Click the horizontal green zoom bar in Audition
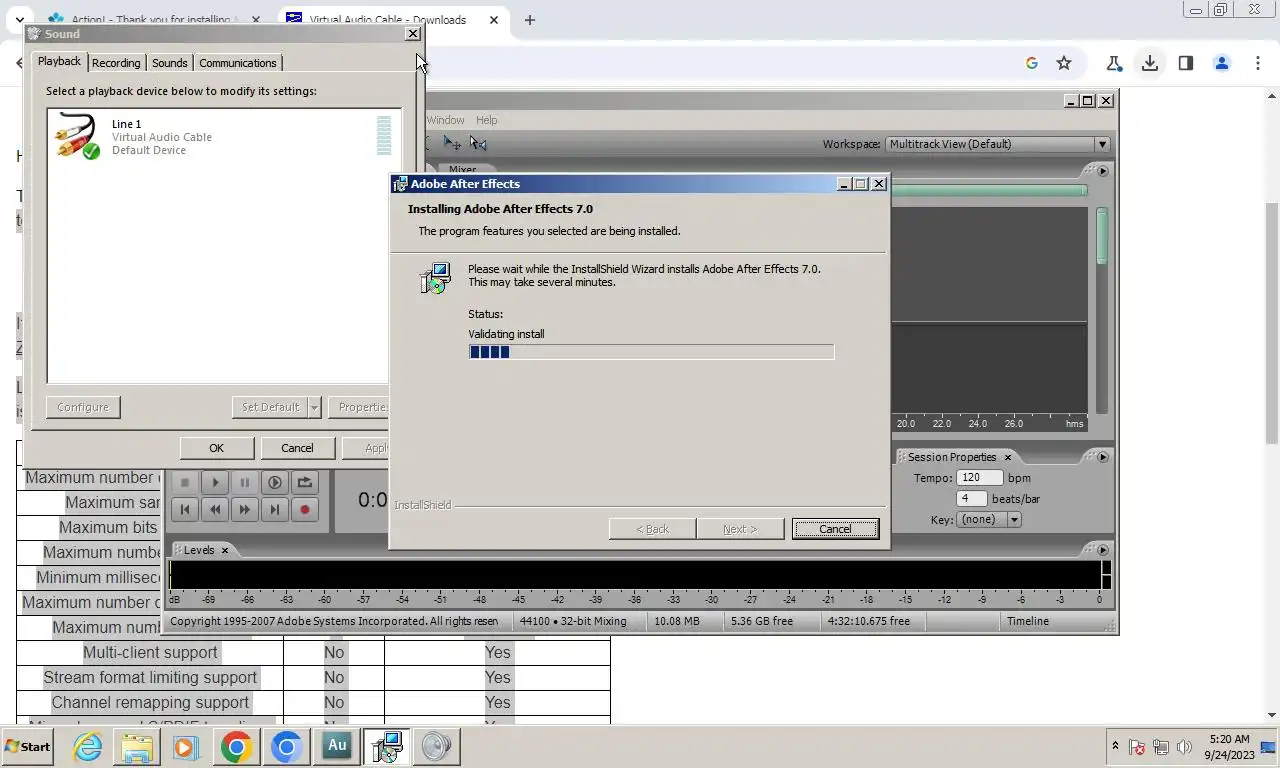 (987, 190)
